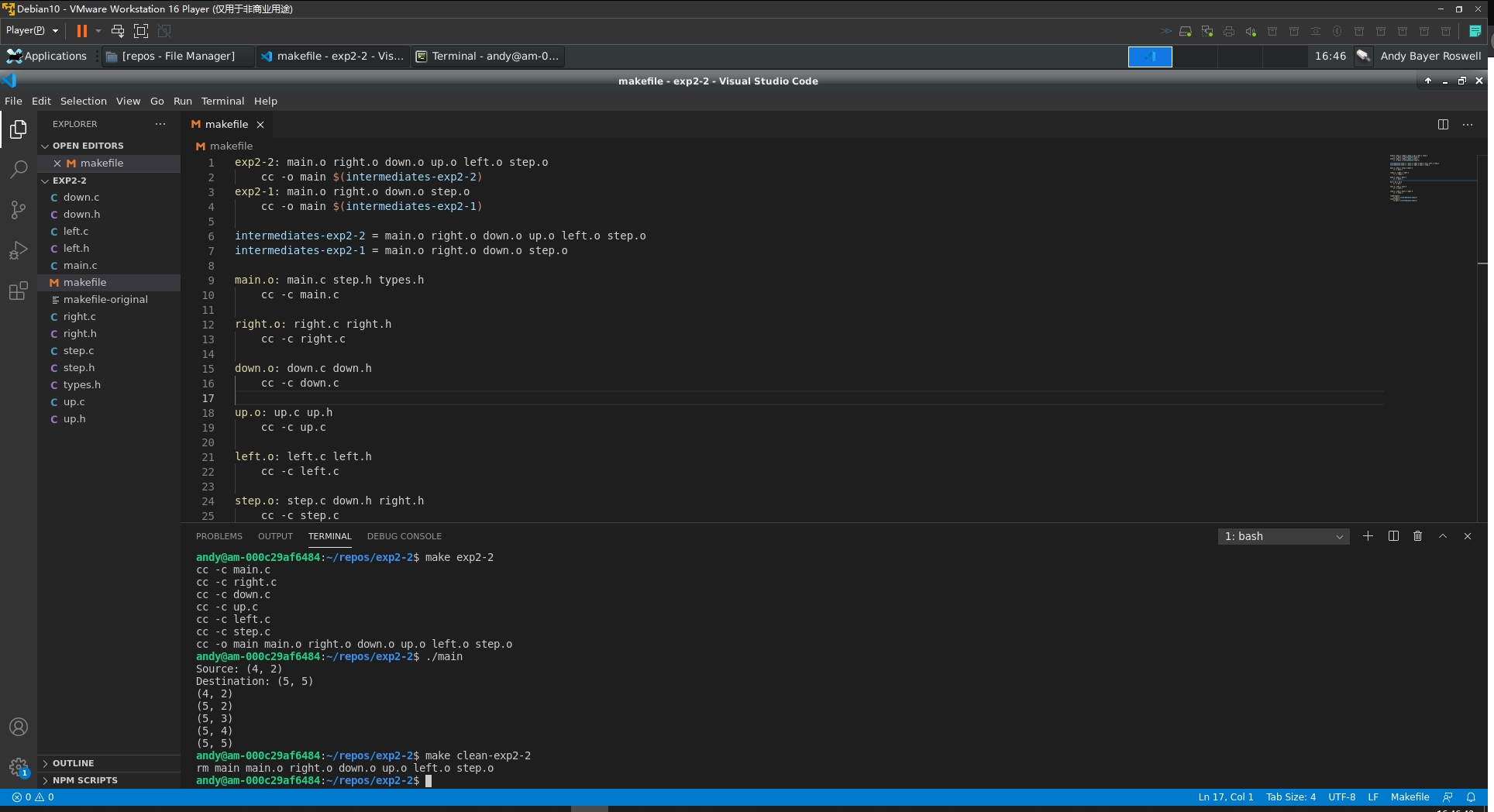Split the terminal pane

tap(1393, 536)
